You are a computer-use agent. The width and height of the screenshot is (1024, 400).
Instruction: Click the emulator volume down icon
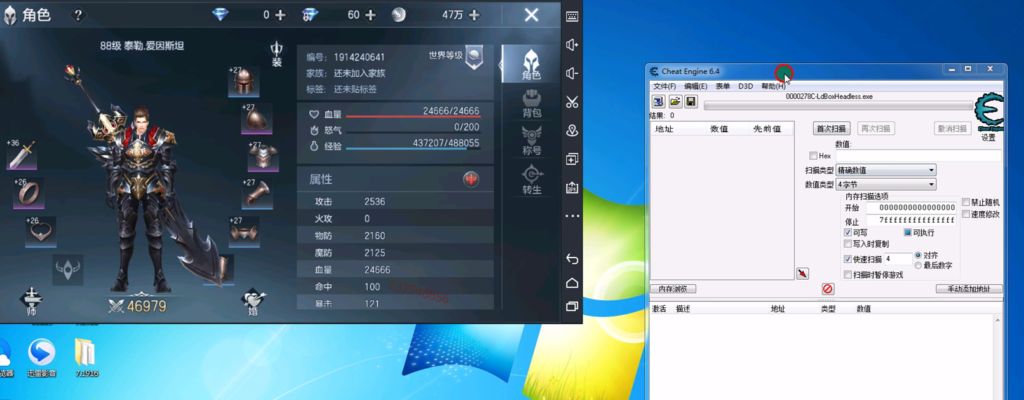[x=572, y=73]
